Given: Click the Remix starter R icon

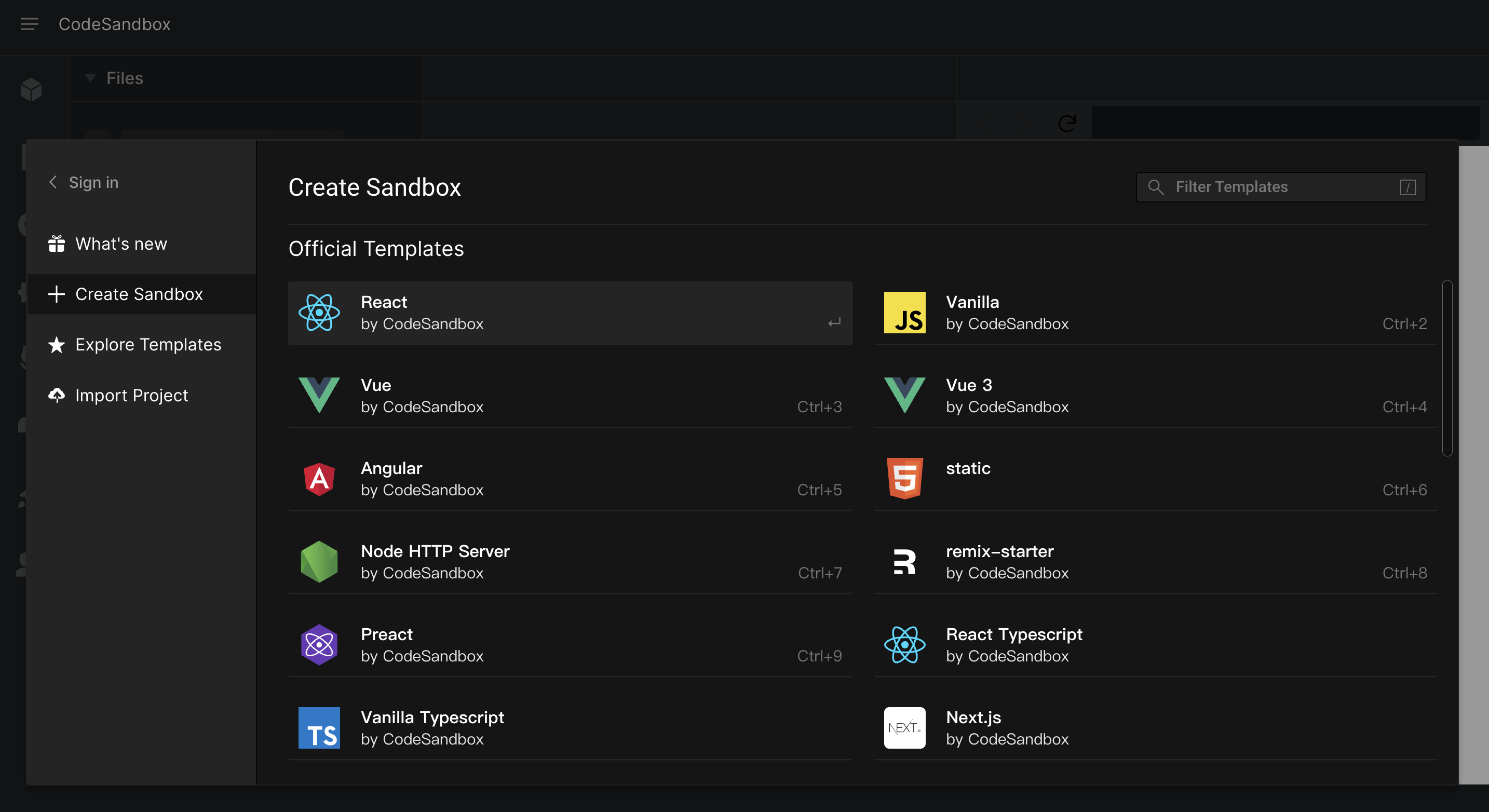Looking at the screenshot, I should (x=904, y=562).
